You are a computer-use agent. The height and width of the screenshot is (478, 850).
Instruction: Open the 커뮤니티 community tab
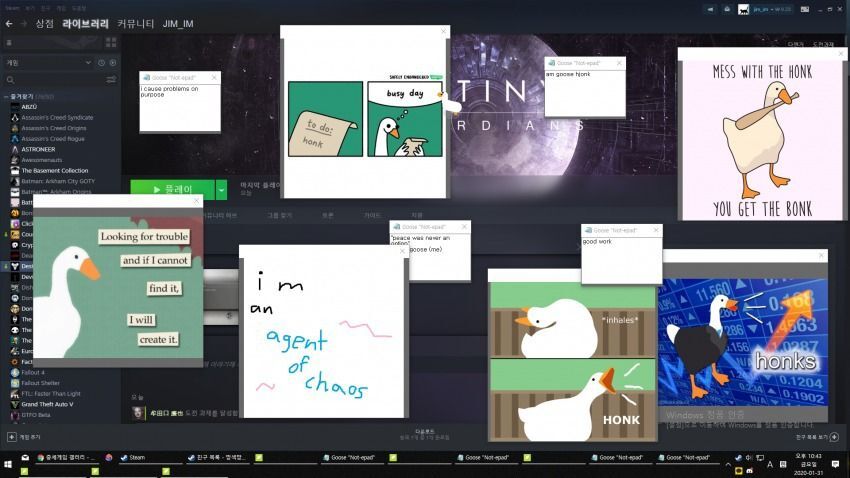tap(136, 24)
